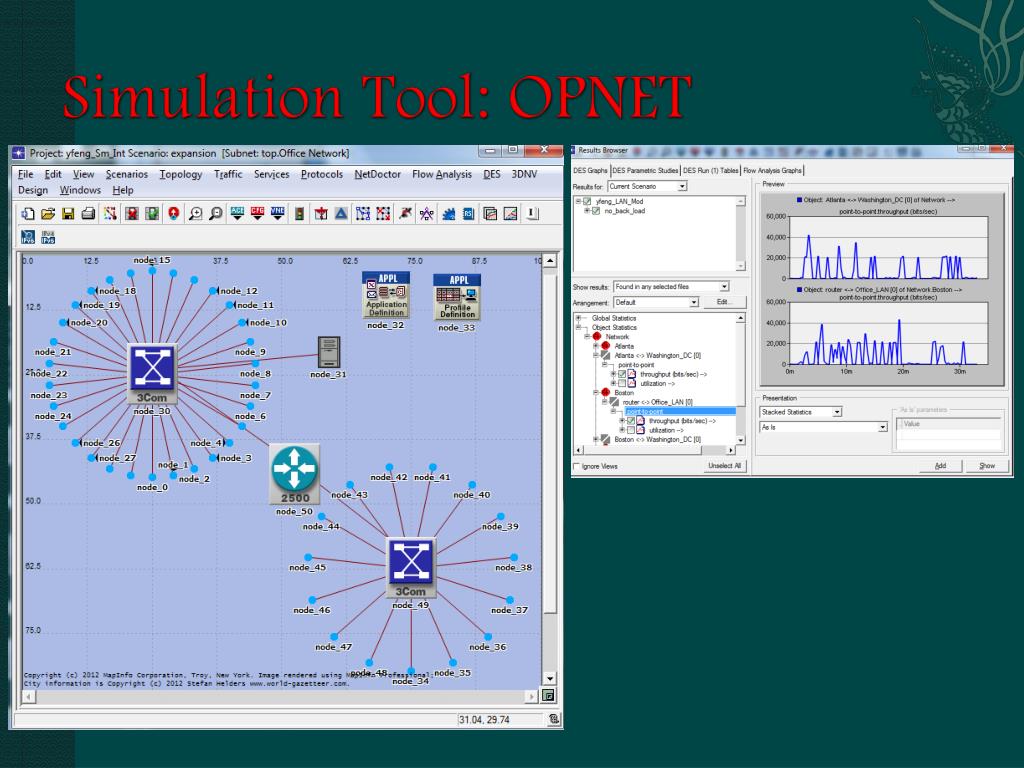This screenshot has width=1024, height=768.
Task: Select the 3Com switch node_30 icon
Action: pyautogui.click(x=152, y=374)
